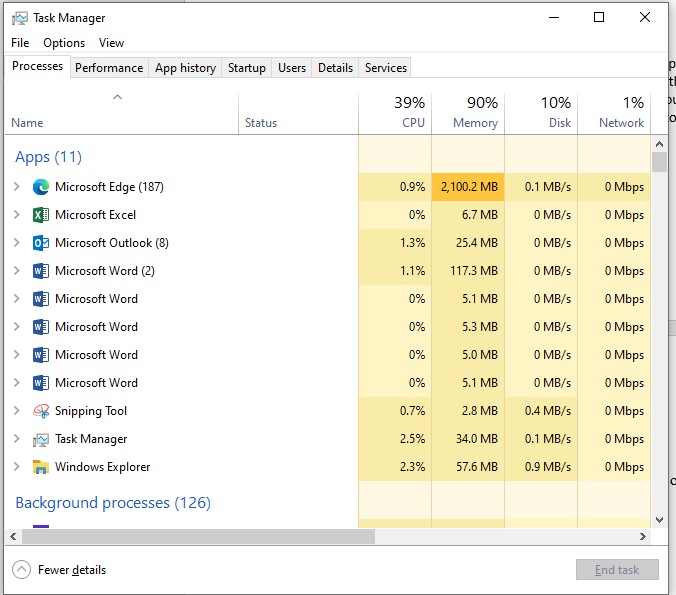Image resolution: width=676 pixels, height=595 pixels.
Task: Click Task Manager title bar icon
Action: (x=18, y=18)
